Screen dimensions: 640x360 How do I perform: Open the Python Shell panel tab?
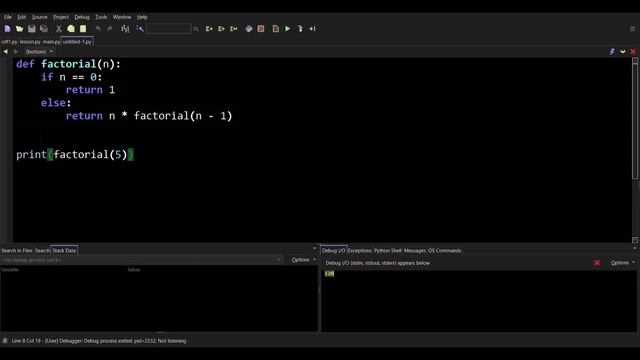click(x=388, y=251)
